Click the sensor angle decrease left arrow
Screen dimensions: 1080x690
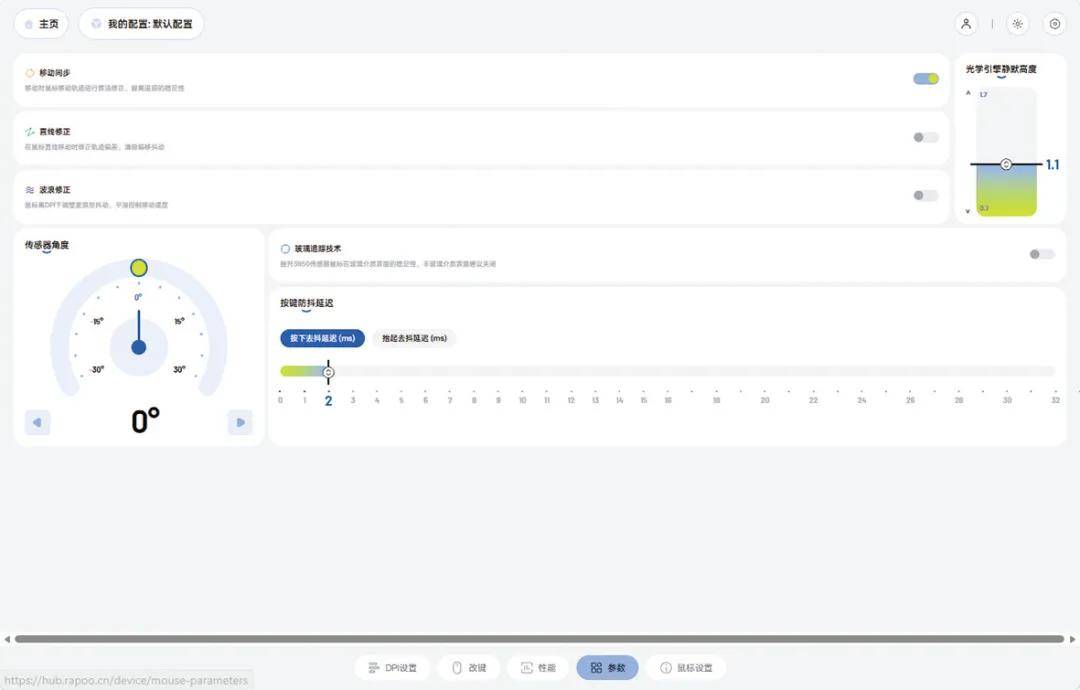point(37,422)
